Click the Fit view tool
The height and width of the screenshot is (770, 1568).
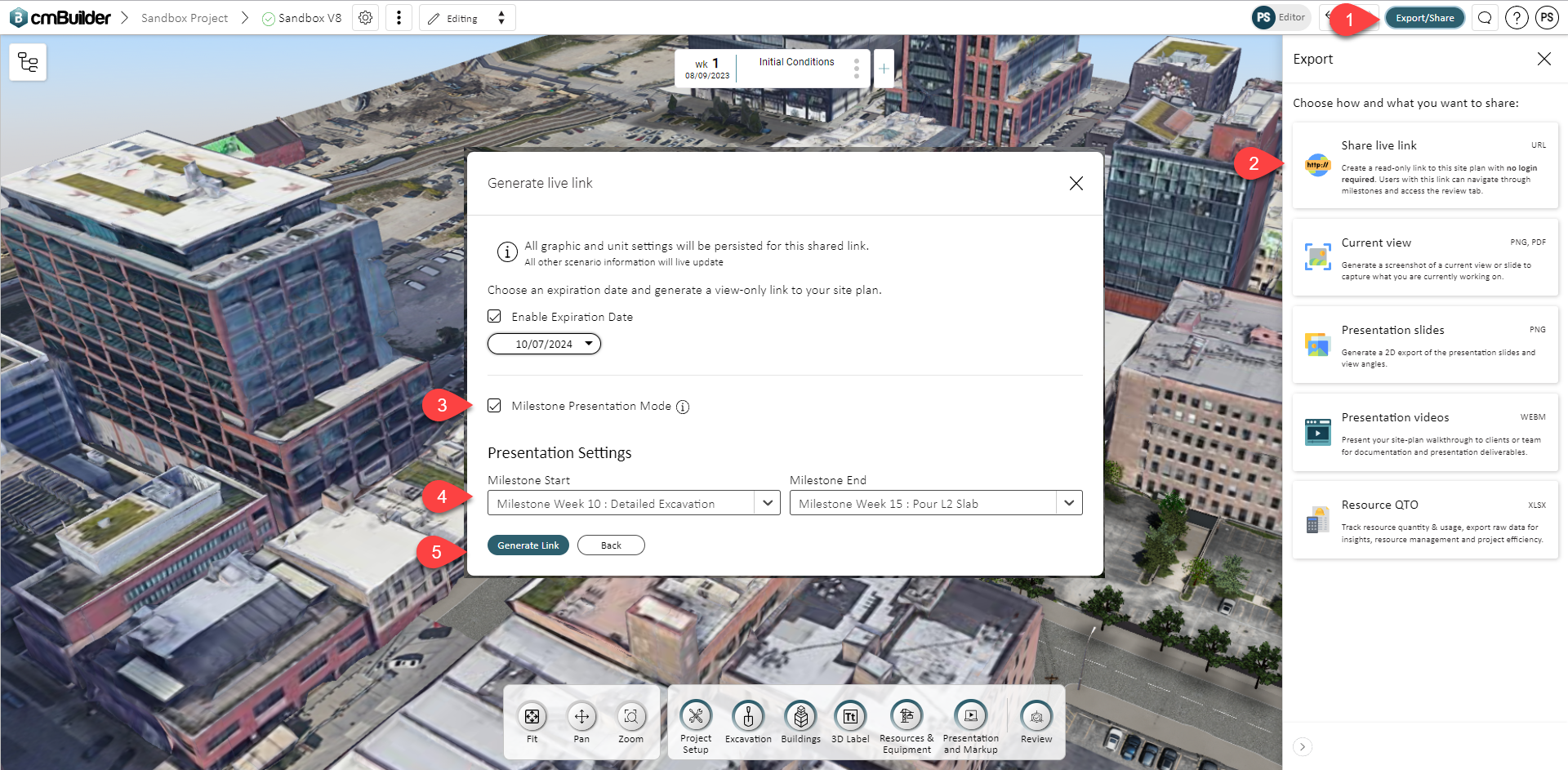[532, 723]
